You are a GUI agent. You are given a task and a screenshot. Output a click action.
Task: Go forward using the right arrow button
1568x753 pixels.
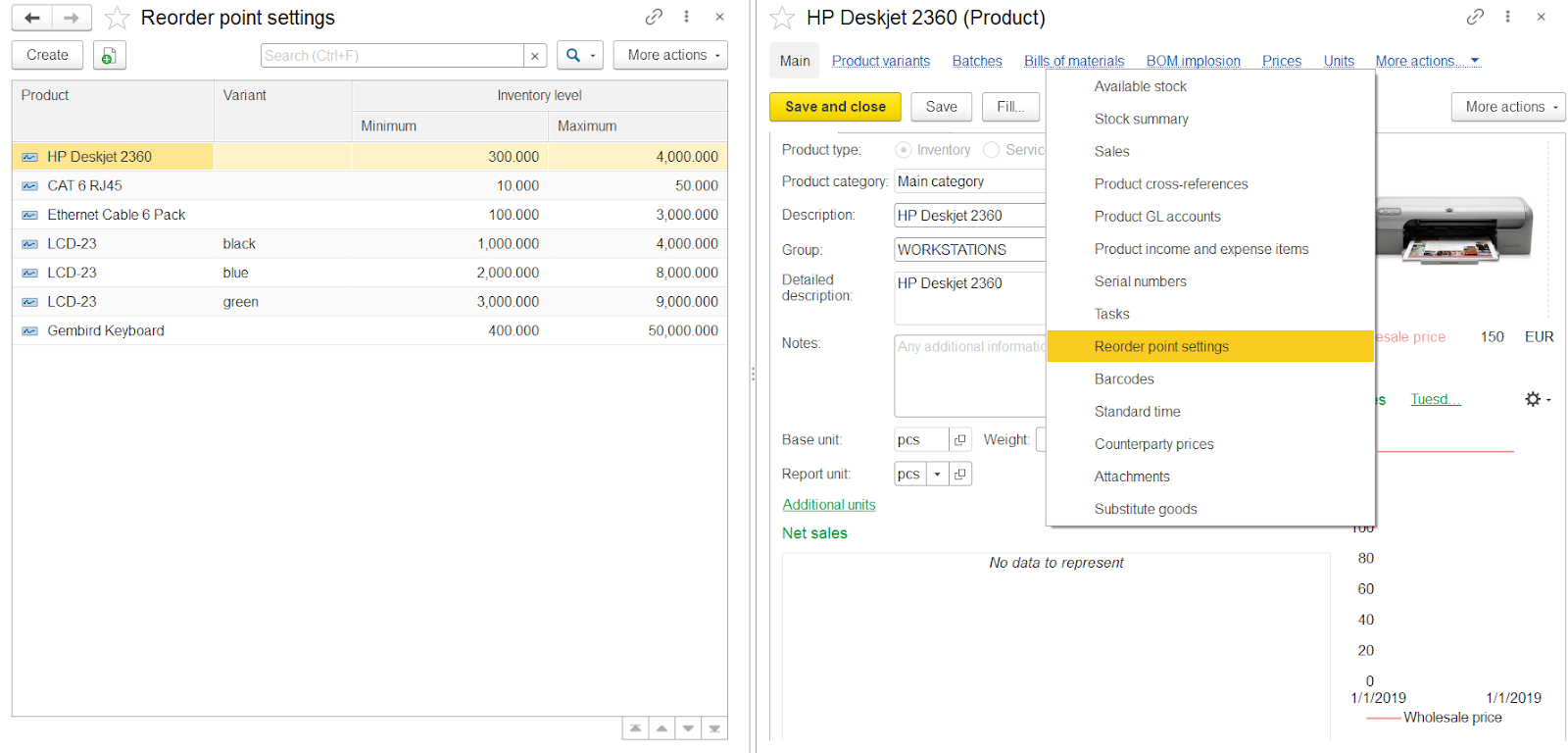[72, 18]
